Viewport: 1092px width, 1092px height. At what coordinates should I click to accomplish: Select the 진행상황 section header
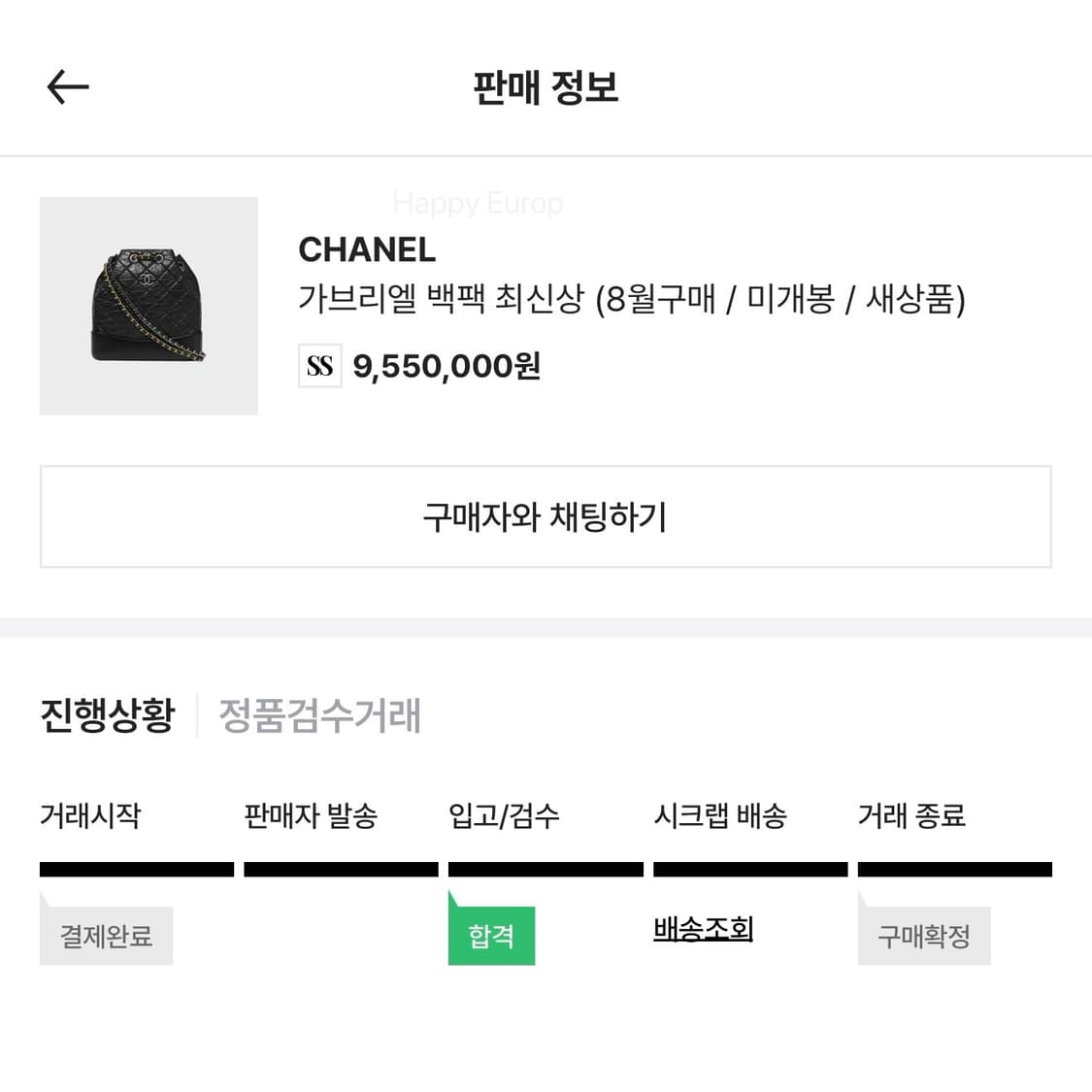point(107,715)
